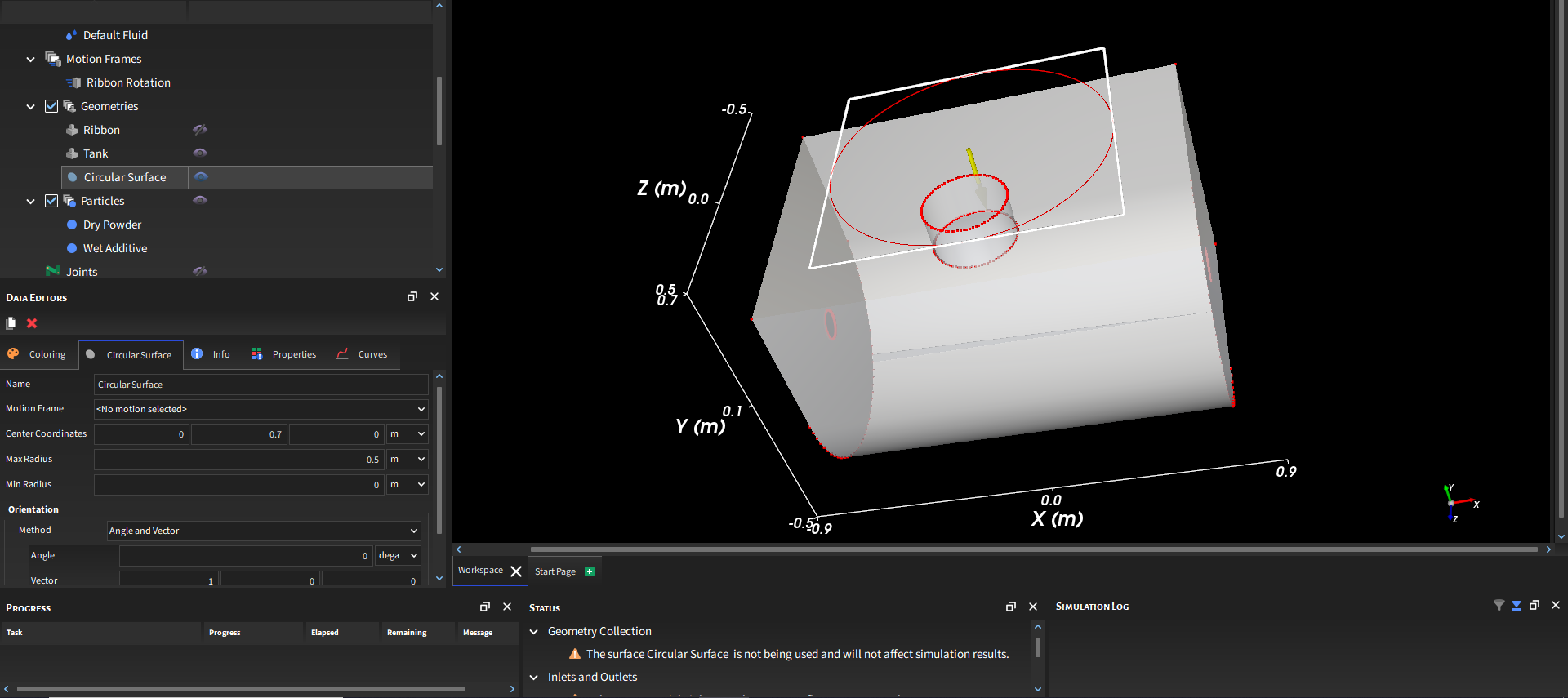Toggle visibility of the Tank geometry
1568x698 pixels.
point(200,153)
